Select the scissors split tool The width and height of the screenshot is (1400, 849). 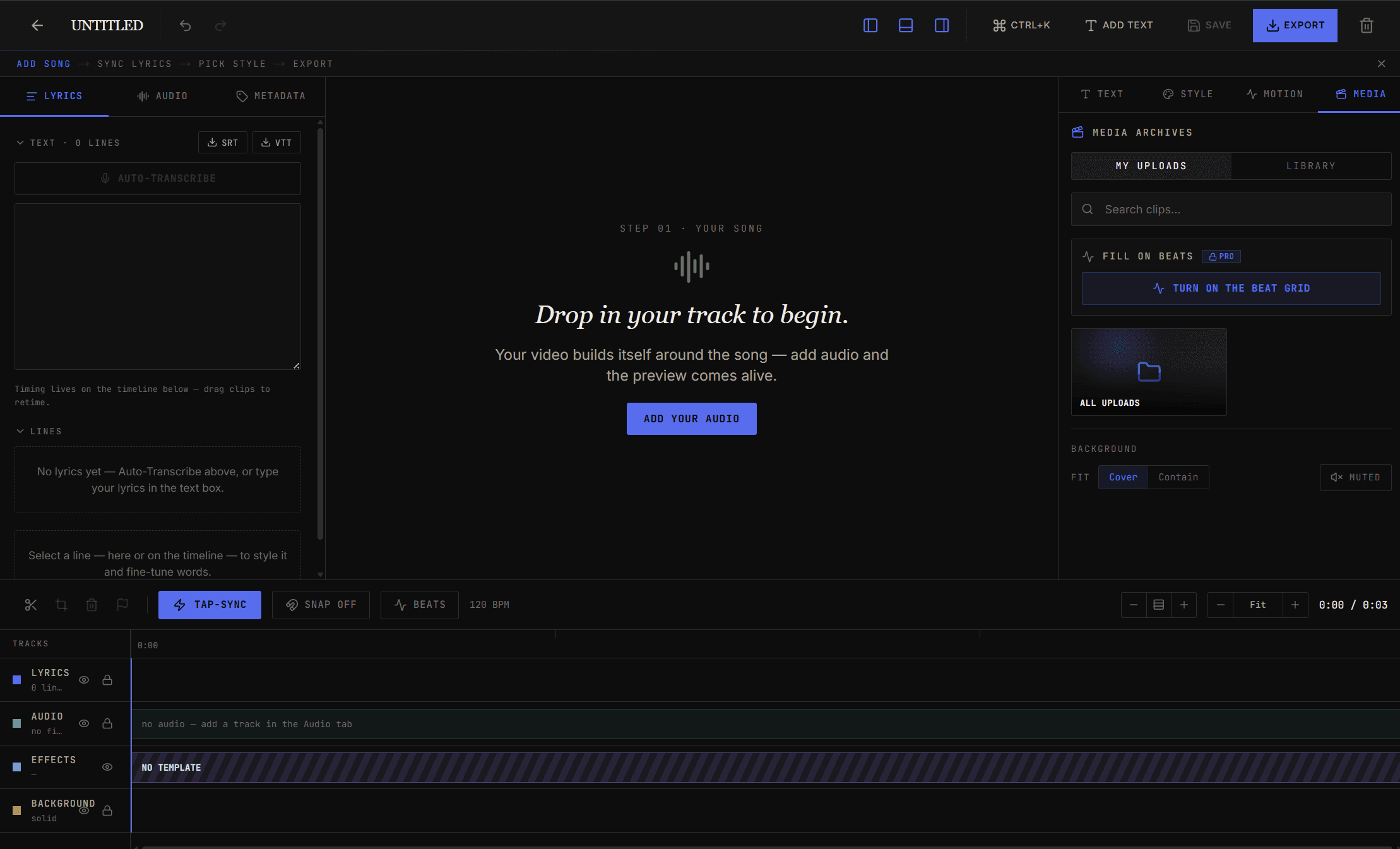(x=30, y=605)
